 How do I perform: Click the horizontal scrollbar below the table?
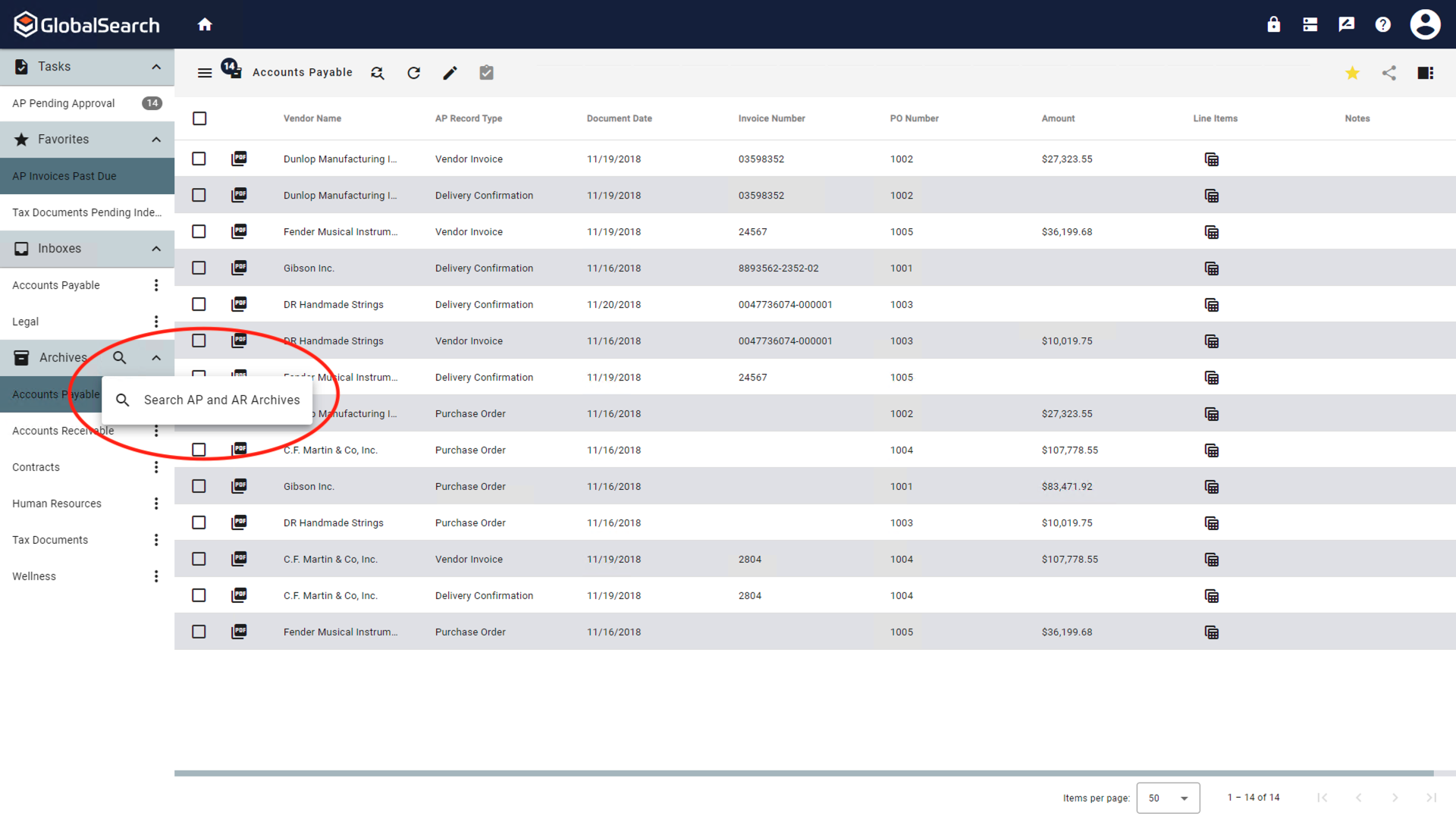804,773
